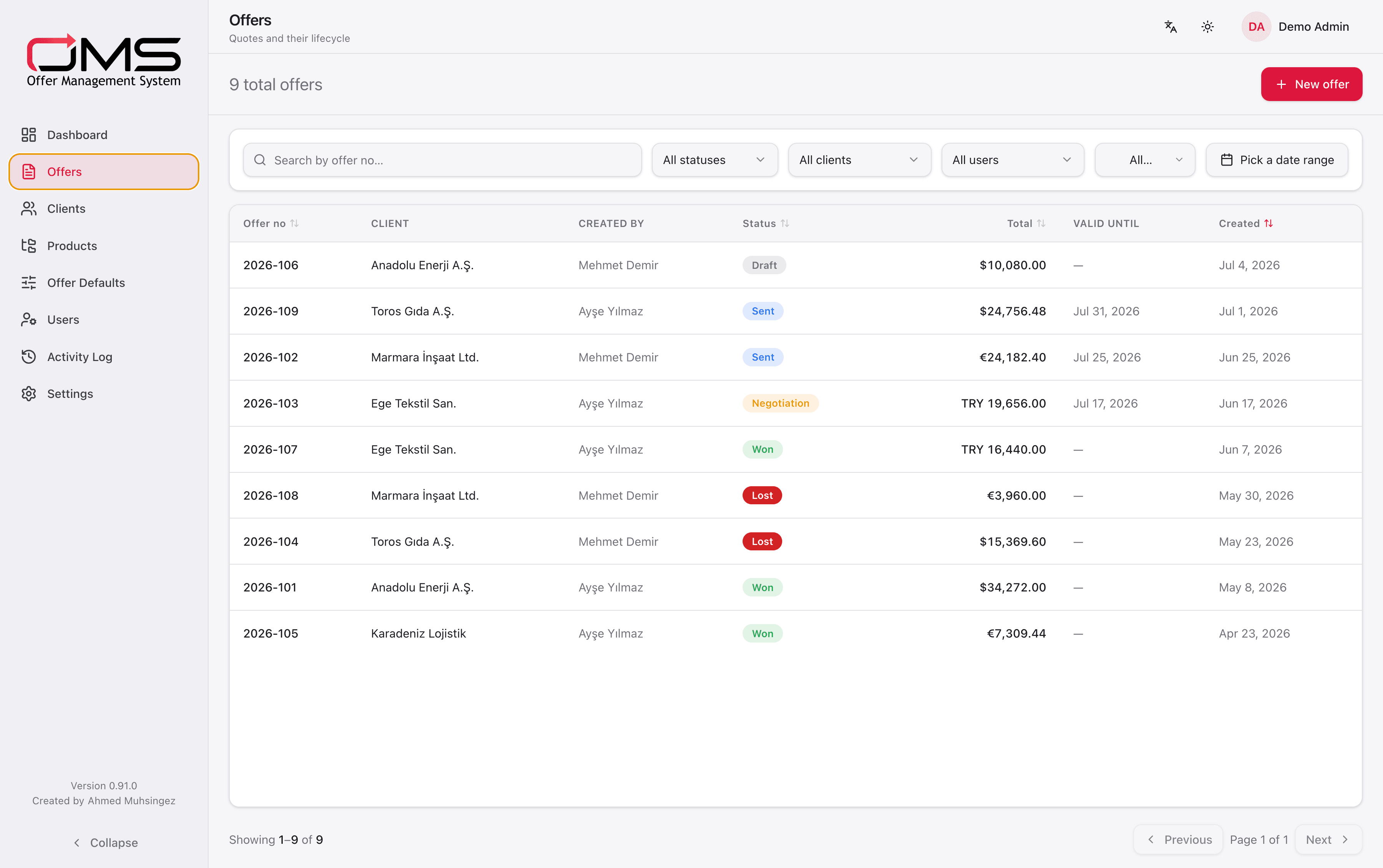Click the Won badge for offer 2026-107
This screenshot has height=868, width=1383.
tap(763, 449)
